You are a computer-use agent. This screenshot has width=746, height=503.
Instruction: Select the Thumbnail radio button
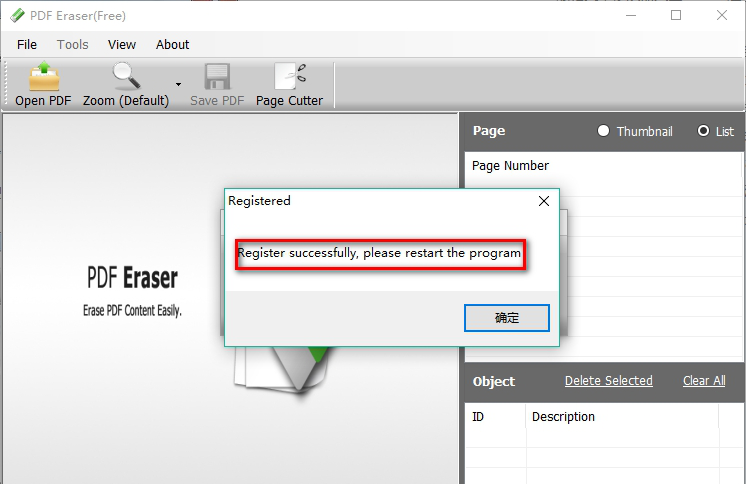click(603, 131)
